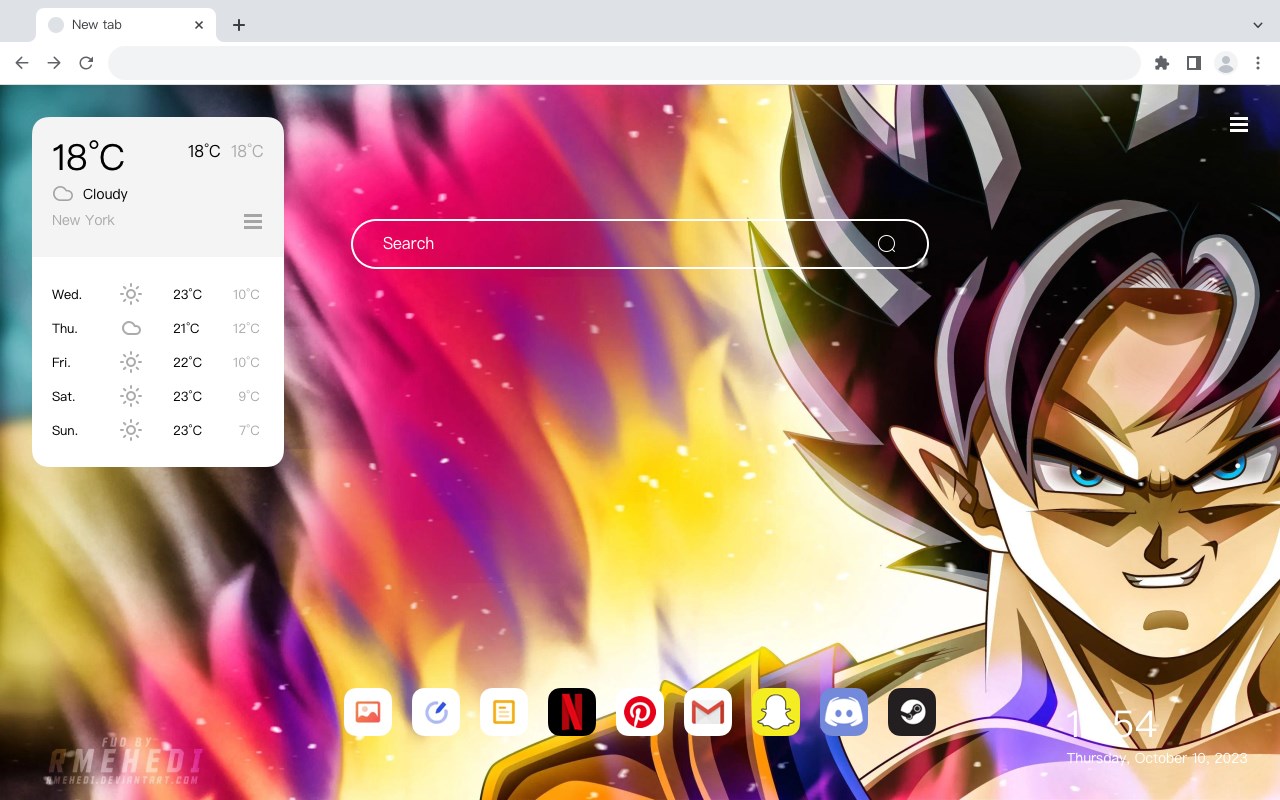Select the Fri. forecast row
Screen dimensions: 1280x800
[158, 362]
